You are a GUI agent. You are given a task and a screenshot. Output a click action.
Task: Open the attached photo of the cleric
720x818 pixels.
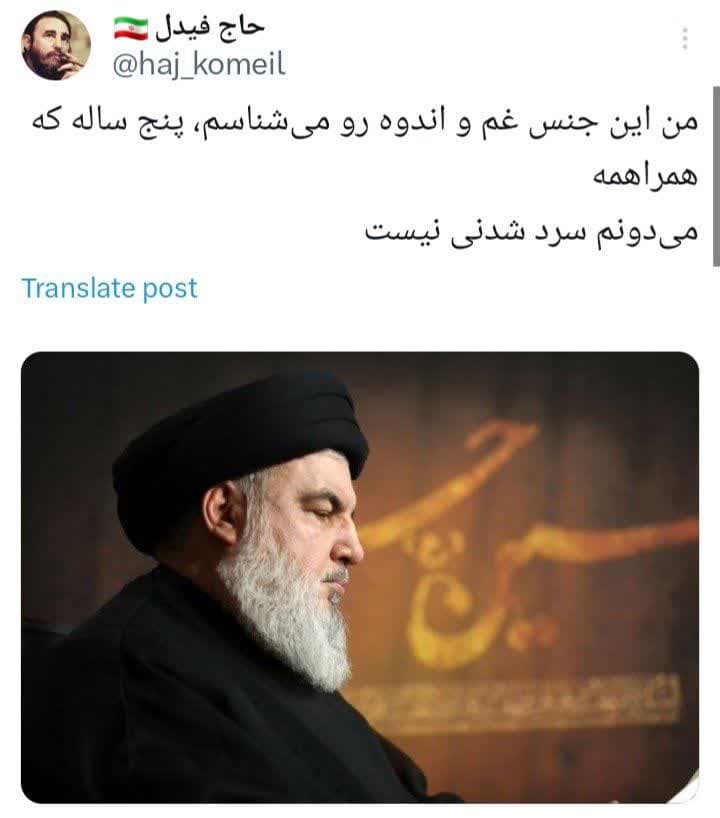[x=360, y=578]
